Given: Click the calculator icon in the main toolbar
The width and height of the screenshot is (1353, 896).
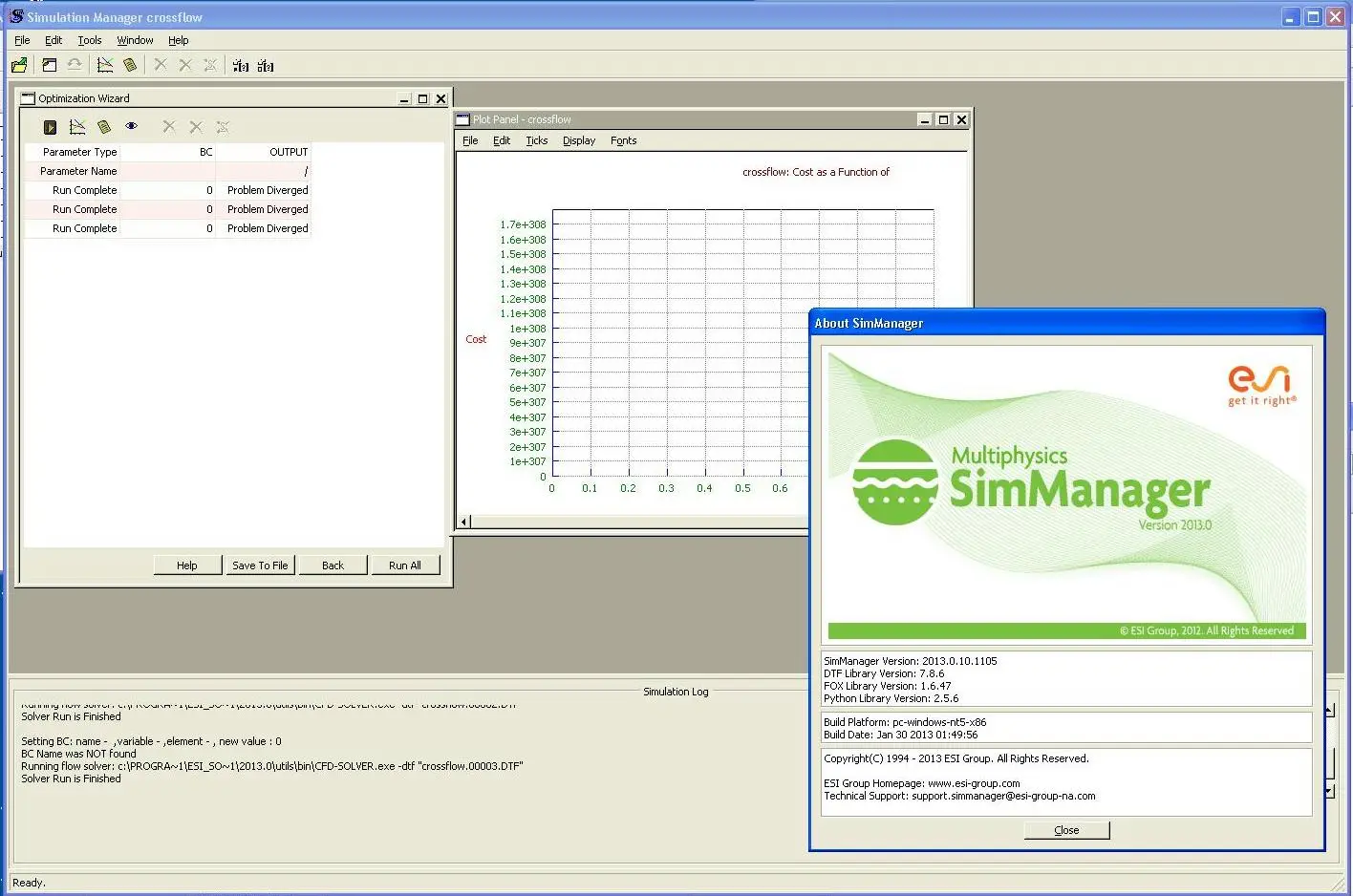Looking at the screenshot, I should (131, 64).
